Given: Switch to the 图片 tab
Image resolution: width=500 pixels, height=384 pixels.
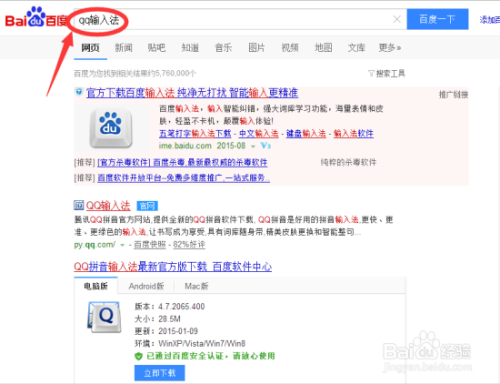Looking at the screenshot, I should click(x=257, y=48).
